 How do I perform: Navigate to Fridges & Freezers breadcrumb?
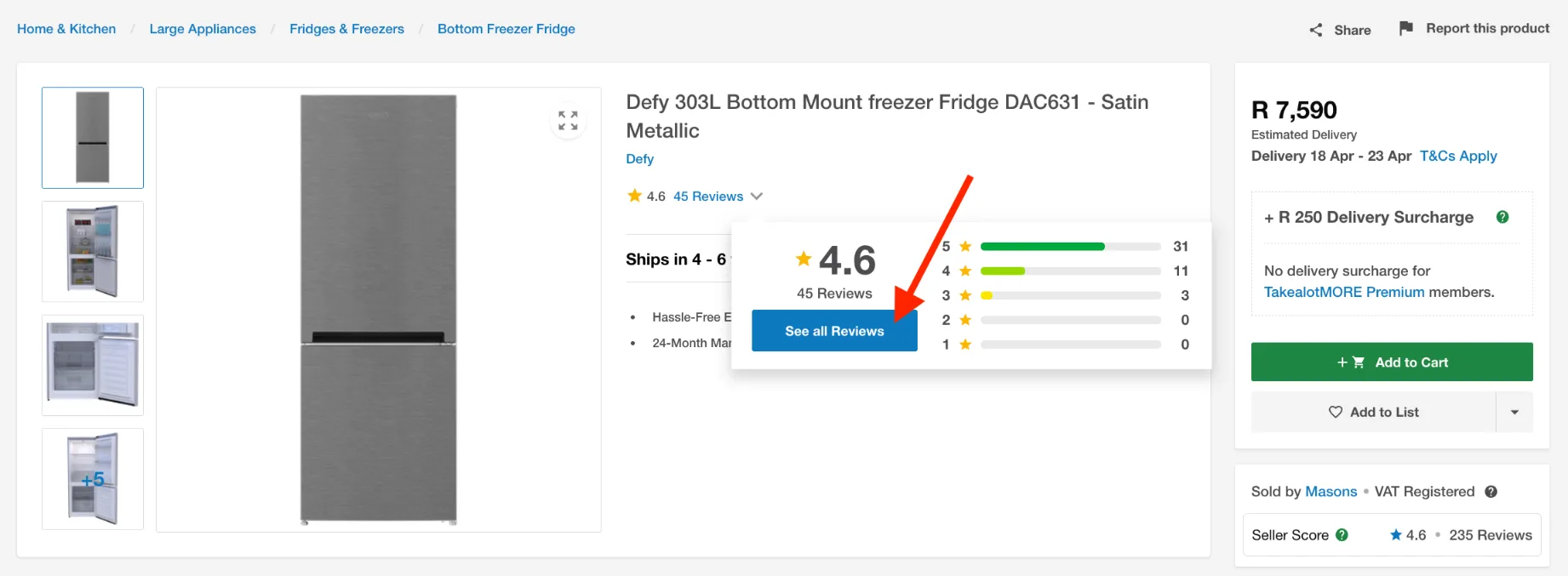pos(346,28)
